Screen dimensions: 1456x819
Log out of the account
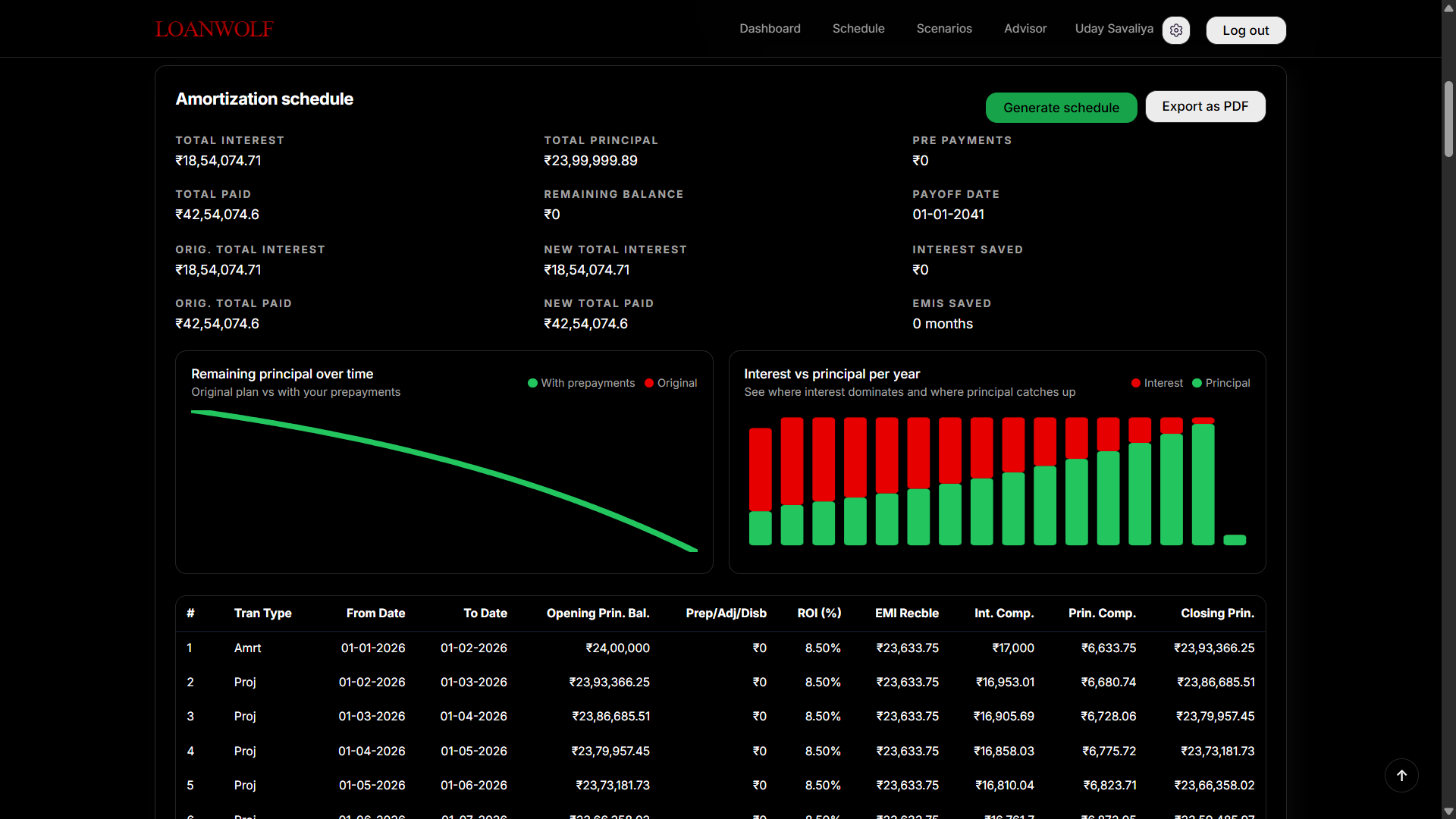coord(1245,30)
